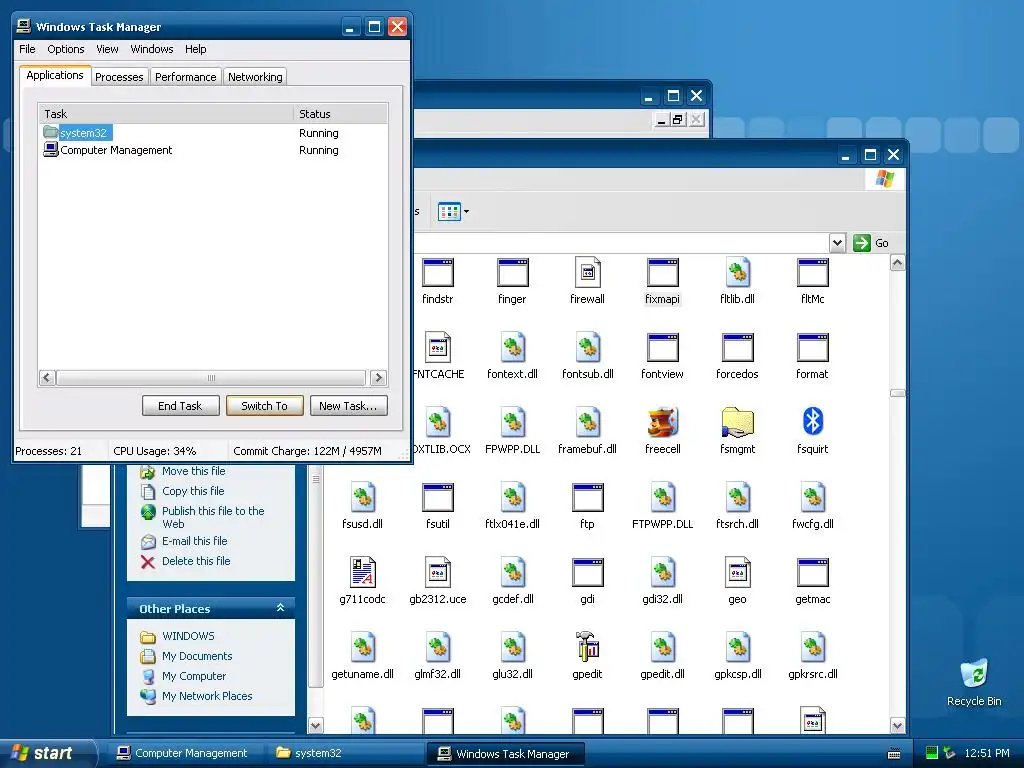1024x768 pixels.
Task: Click the Delete this file link
Action: [x=196, y=561]
